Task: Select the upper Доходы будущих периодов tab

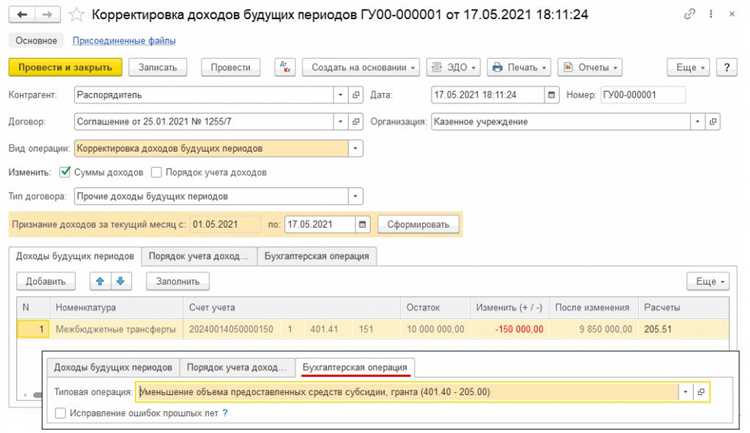Action: [75, 256]
